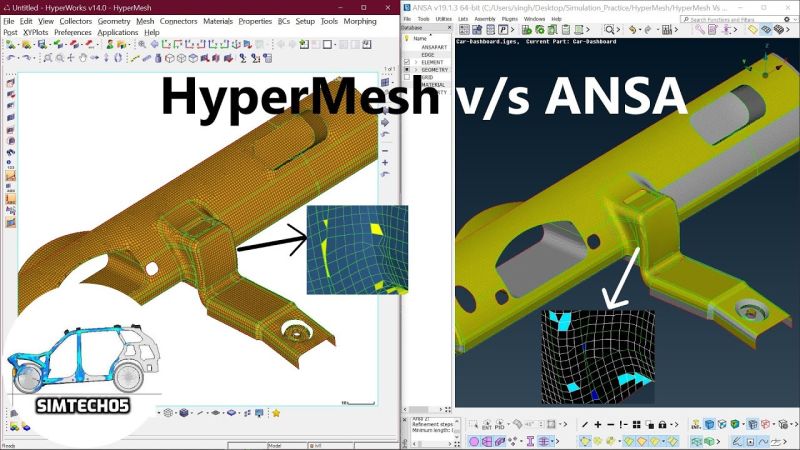
Task: Click the padlock icon in ANSA bottom toolbar
Action: point(662,424)
